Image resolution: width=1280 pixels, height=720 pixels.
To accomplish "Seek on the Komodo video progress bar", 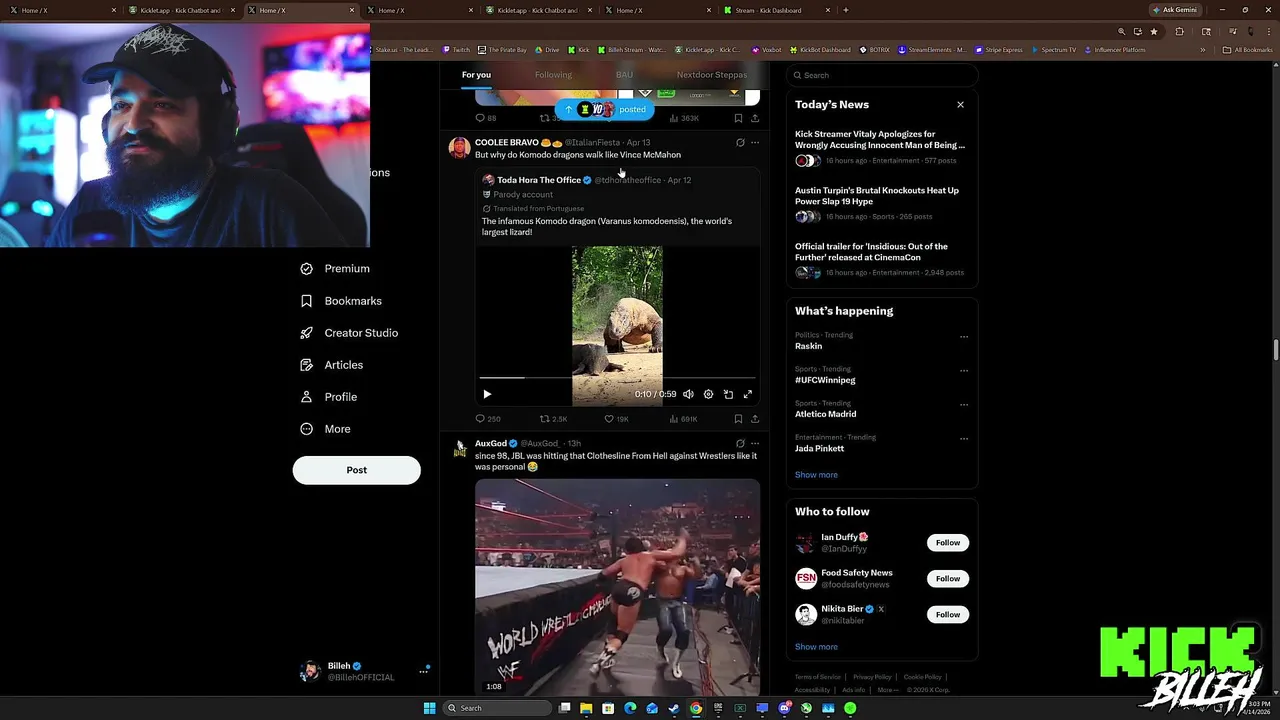I will coord(617,378).
